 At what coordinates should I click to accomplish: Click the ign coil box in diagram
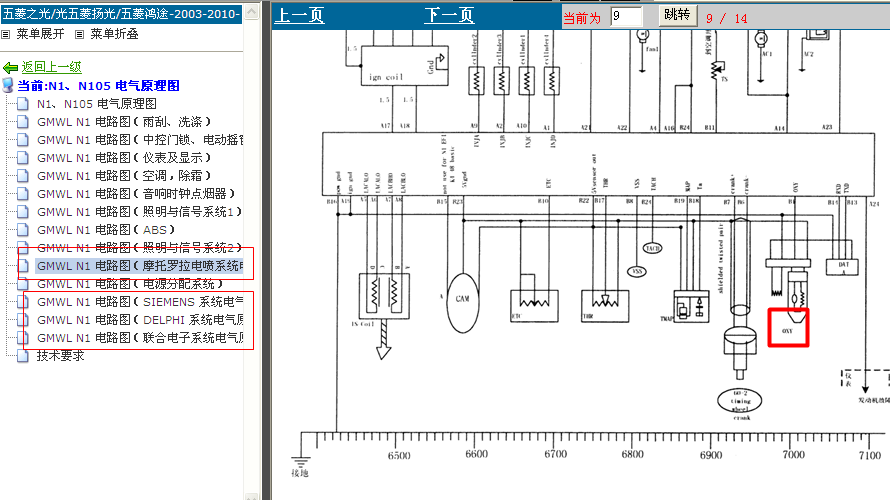pos(404,66)
